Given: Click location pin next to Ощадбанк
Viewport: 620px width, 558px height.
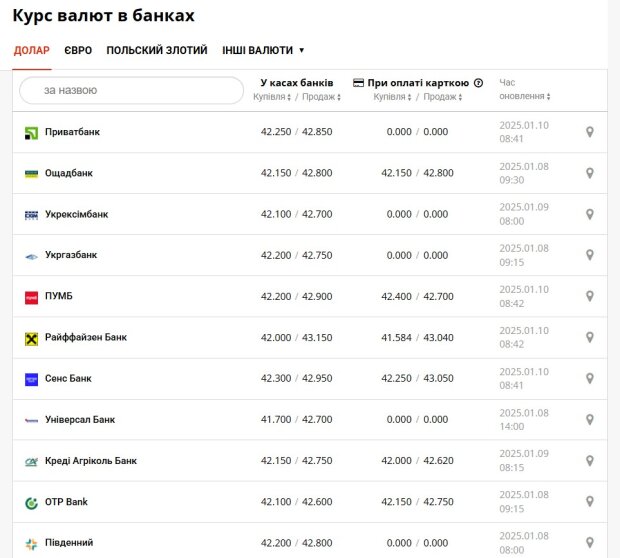Looking at the screenshot, I should point(590,173).
